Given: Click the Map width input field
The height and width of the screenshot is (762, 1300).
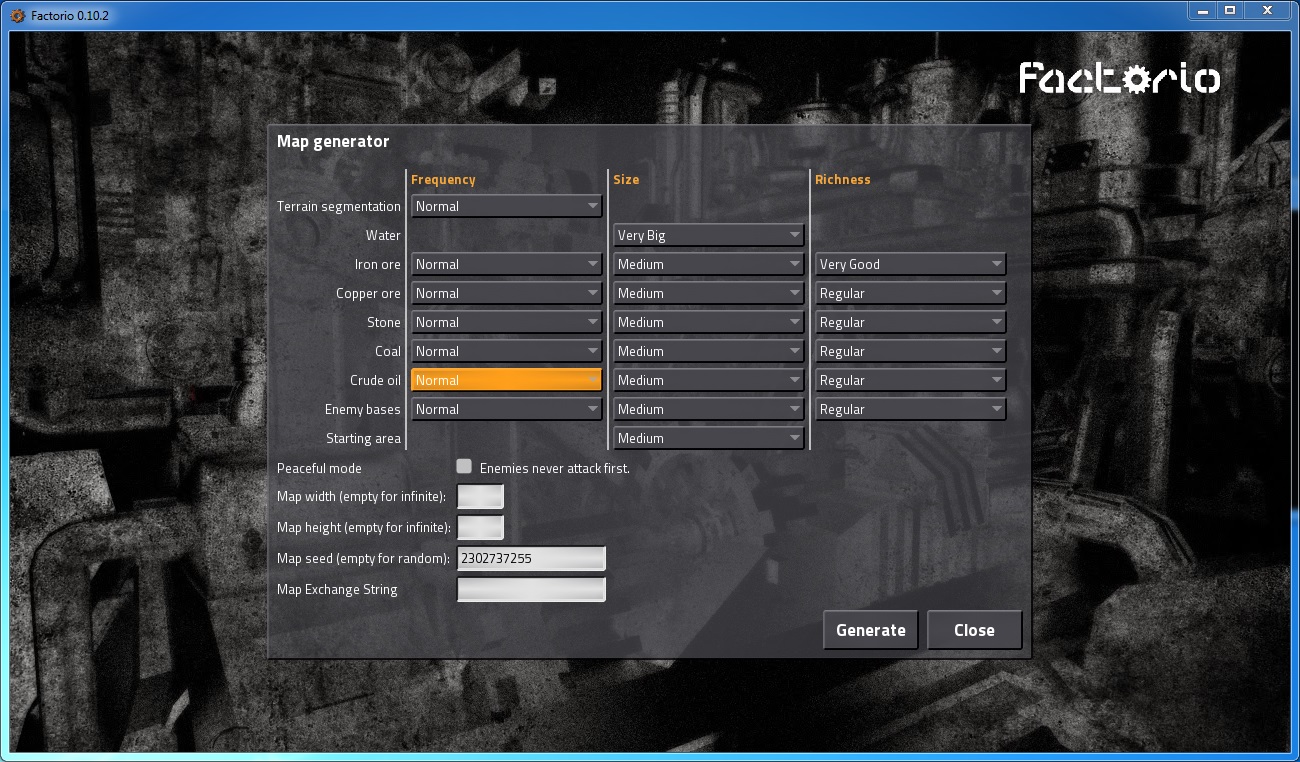Looking at the screenshot, I should [x=480, y=497].
